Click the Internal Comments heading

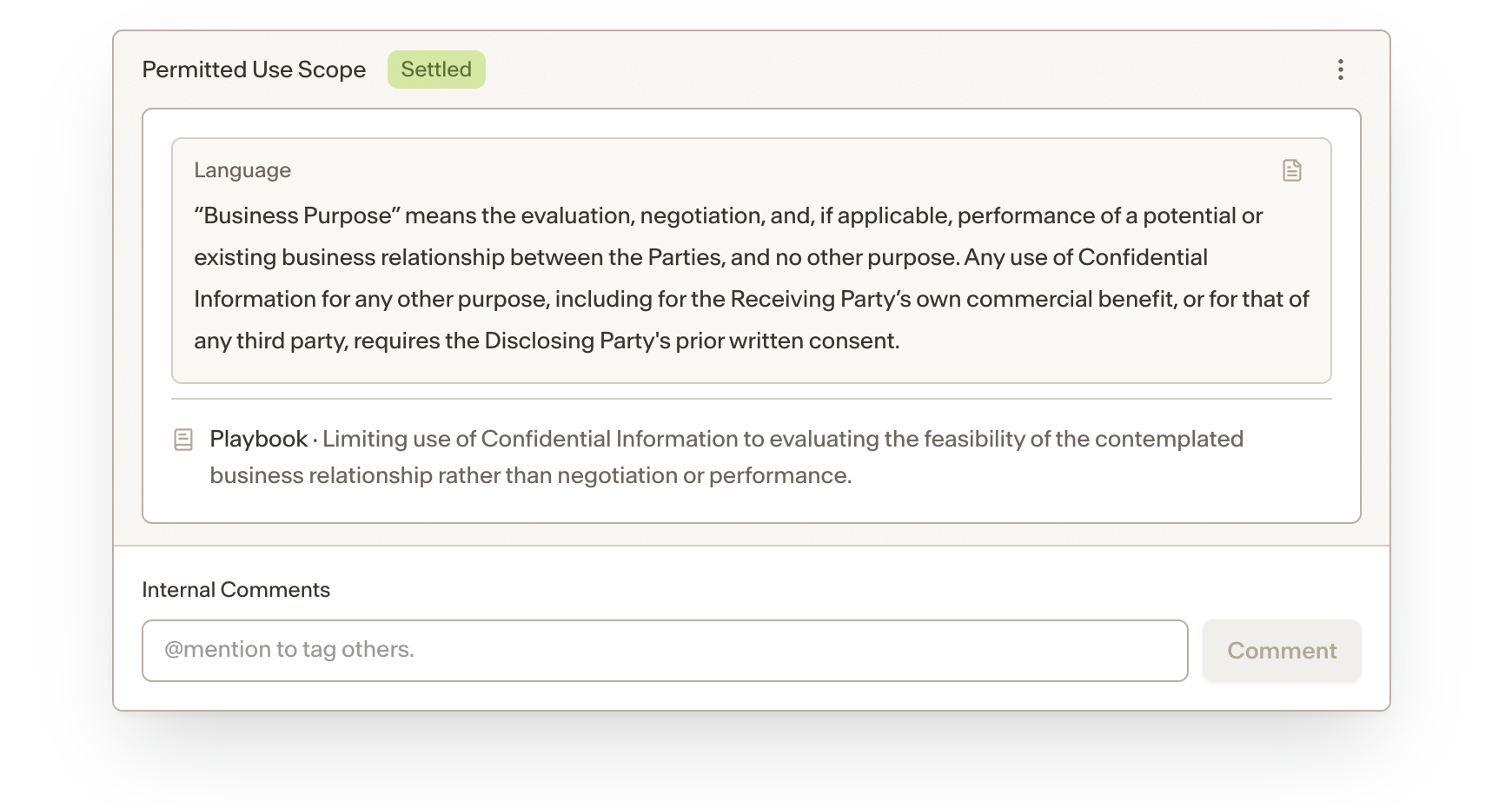[235, 590]
